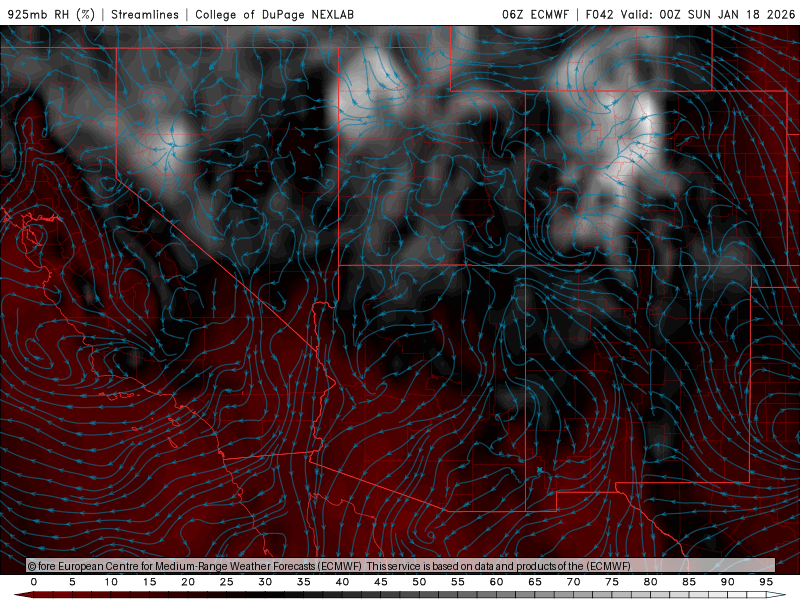Click the 65 value on the color scale

point(535,582)
